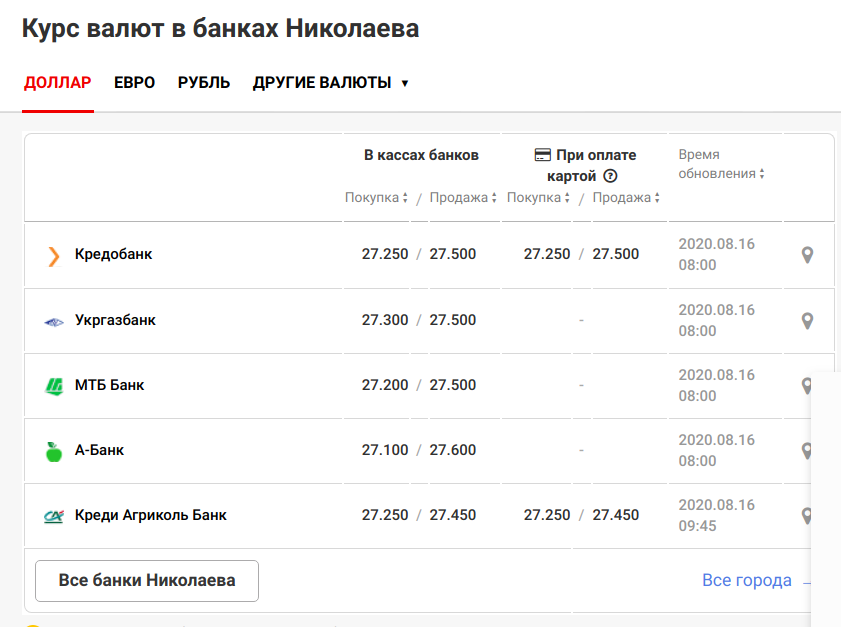The width and height of the screenshot is (841, 627).
Task: Select МТБ Банк buy rate 27.200
Action: pos(385,385)
